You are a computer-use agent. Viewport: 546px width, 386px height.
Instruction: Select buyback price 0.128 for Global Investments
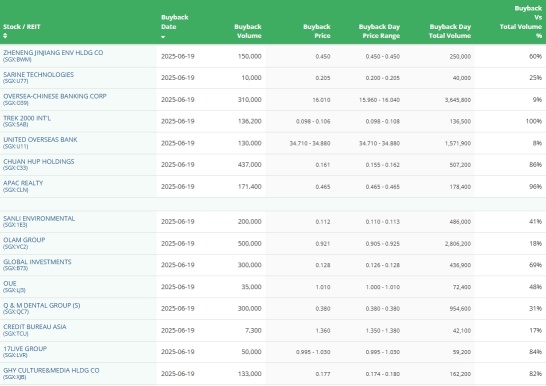click(323, 265)
